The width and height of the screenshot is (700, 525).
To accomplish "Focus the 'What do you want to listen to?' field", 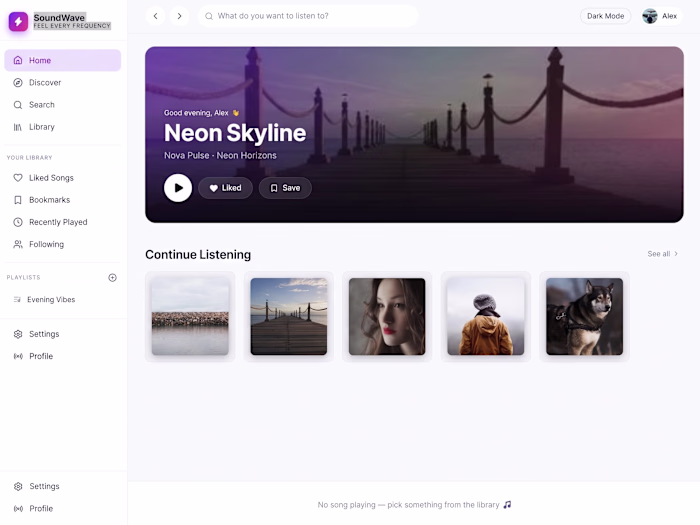I will (308, 16).
